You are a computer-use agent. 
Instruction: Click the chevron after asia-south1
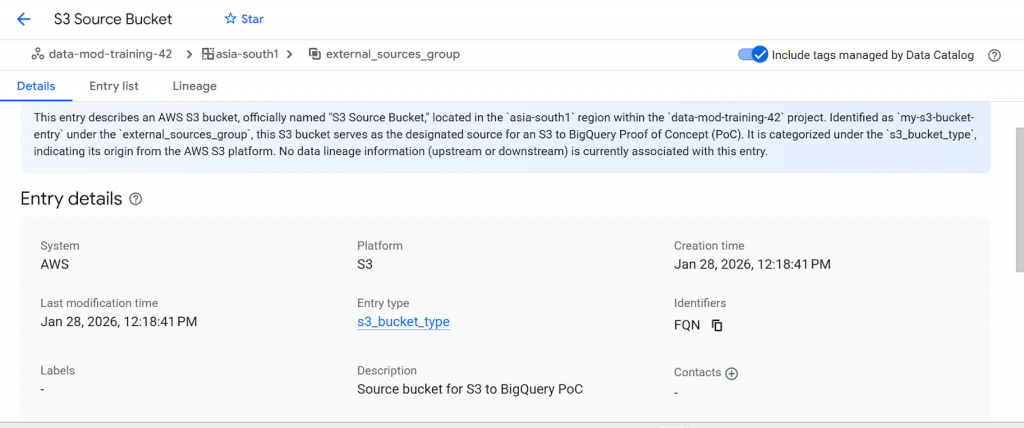290,54
